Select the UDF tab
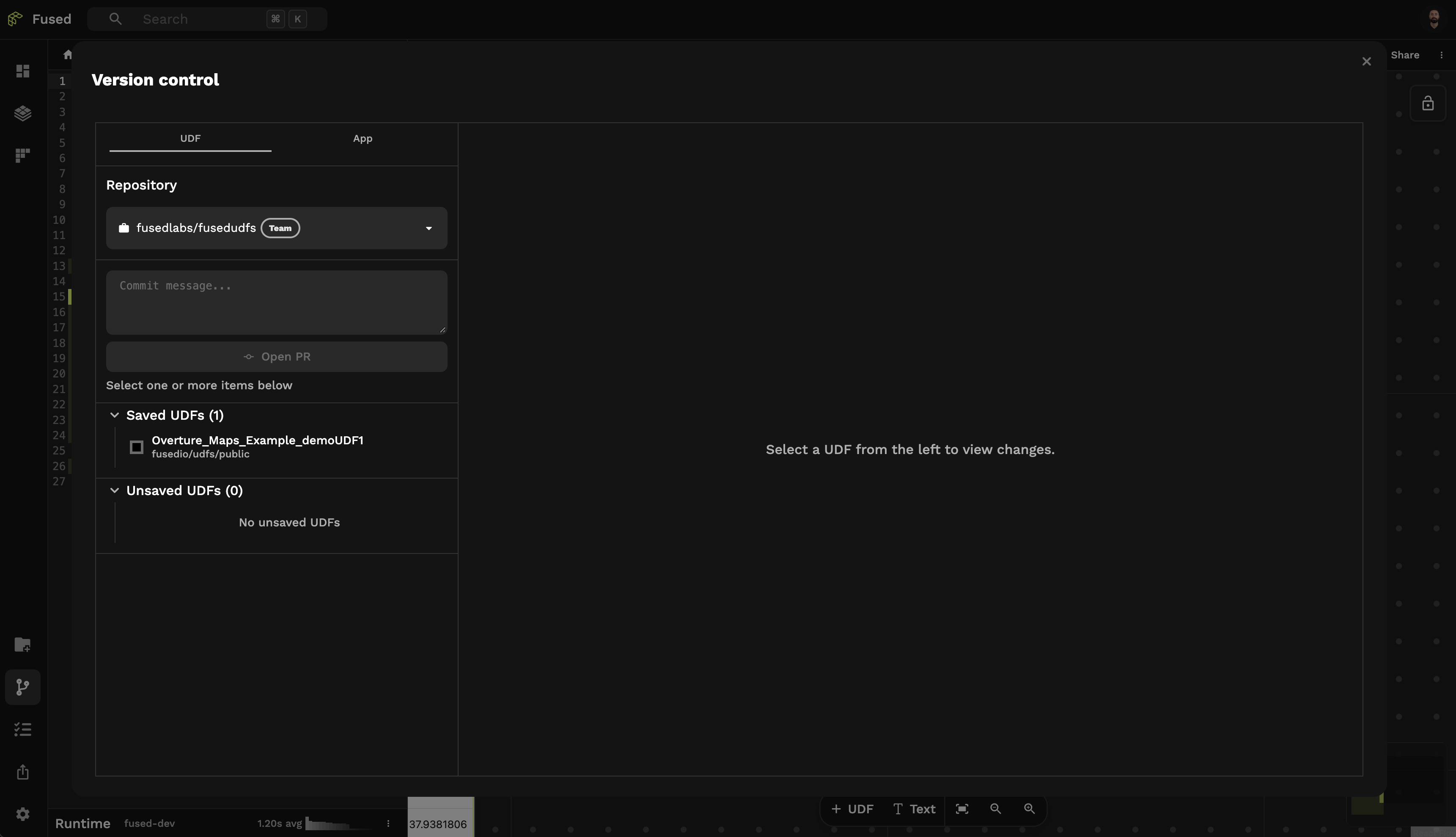Image resolution: width=1456 pixels, height=837 pixels. click(x=190, y=138)
